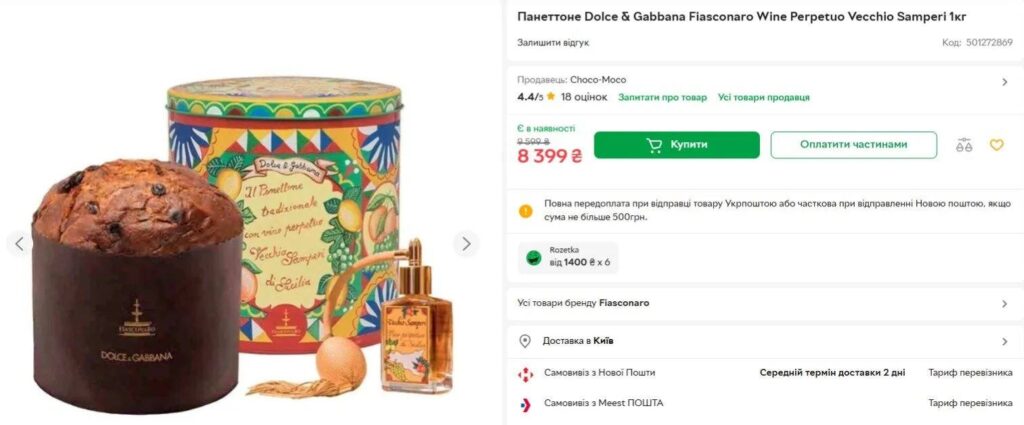Click the Meest Poshta logo icon
The width and height of the screenshot is (1024, 425).
tap(525, 403)
